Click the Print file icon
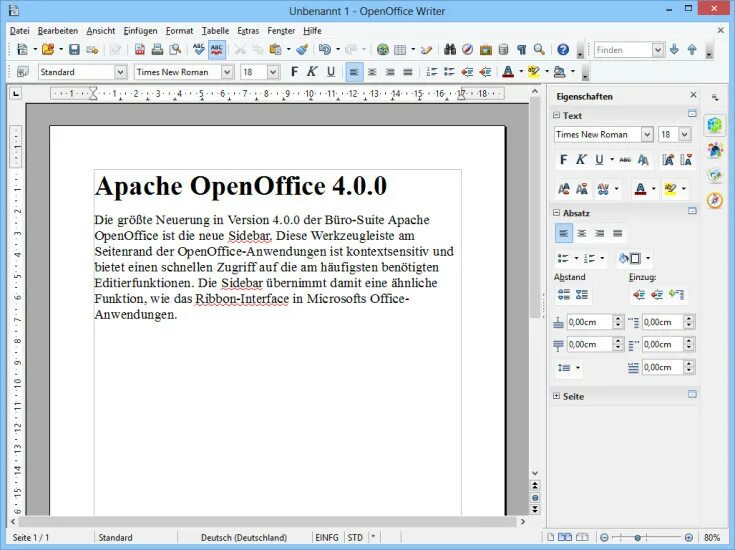Screen dimensions: 735x550 click(x=157, y=49)
